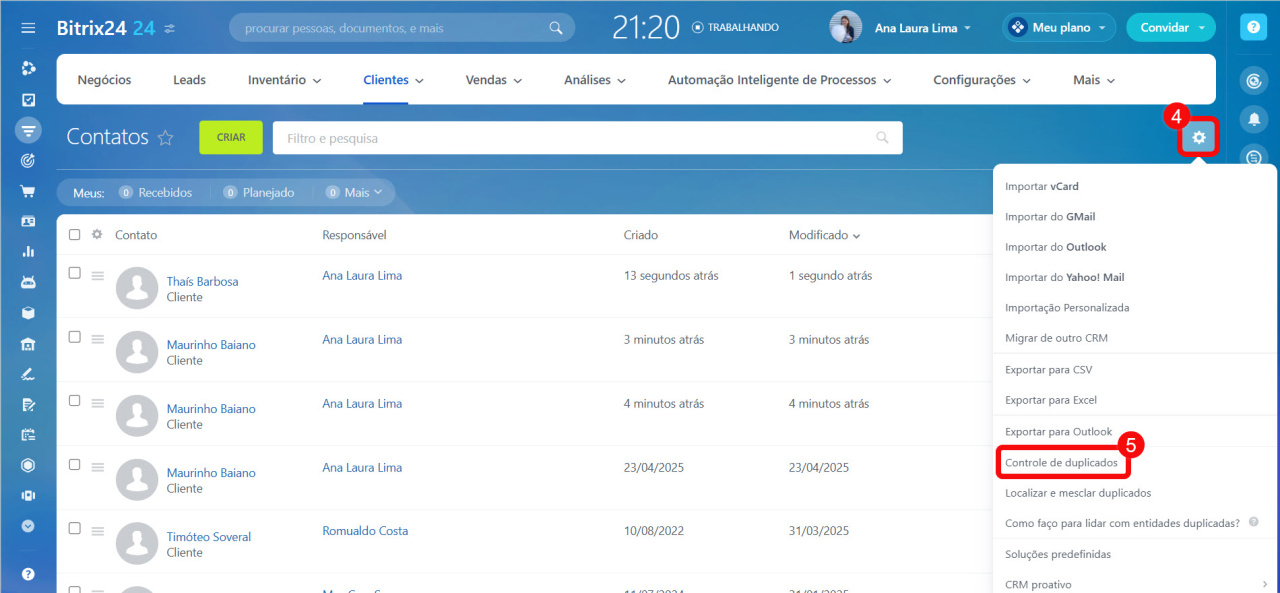
Task: Expand the Mais counter filter
Action: pos(354,192)
